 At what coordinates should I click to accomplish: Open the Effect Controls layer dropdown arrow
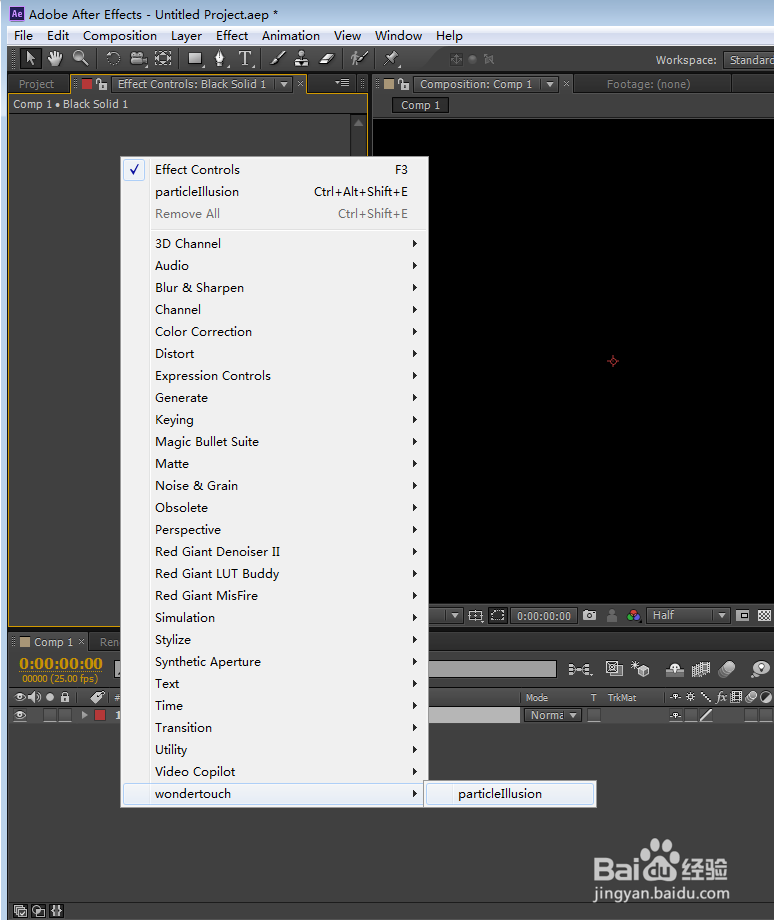pyautogui.click(x=284, y=84)
